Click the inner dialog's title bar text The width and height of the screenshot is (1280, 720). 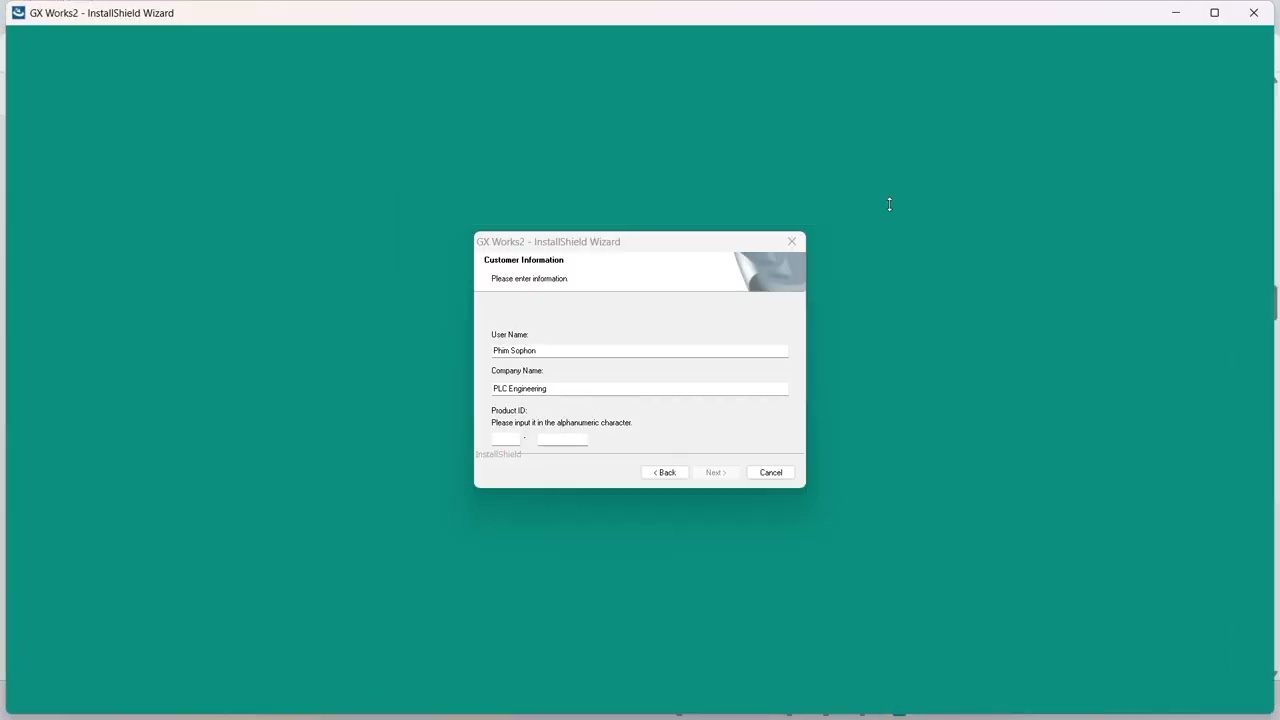(549, 242)
